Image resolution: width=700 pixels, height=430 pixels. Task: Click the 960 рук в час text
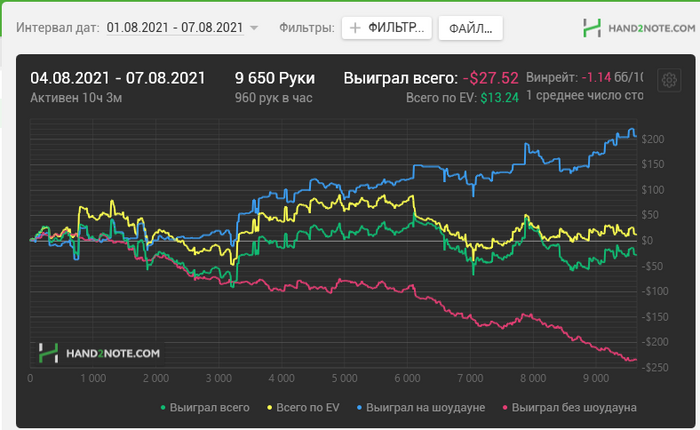274,98
